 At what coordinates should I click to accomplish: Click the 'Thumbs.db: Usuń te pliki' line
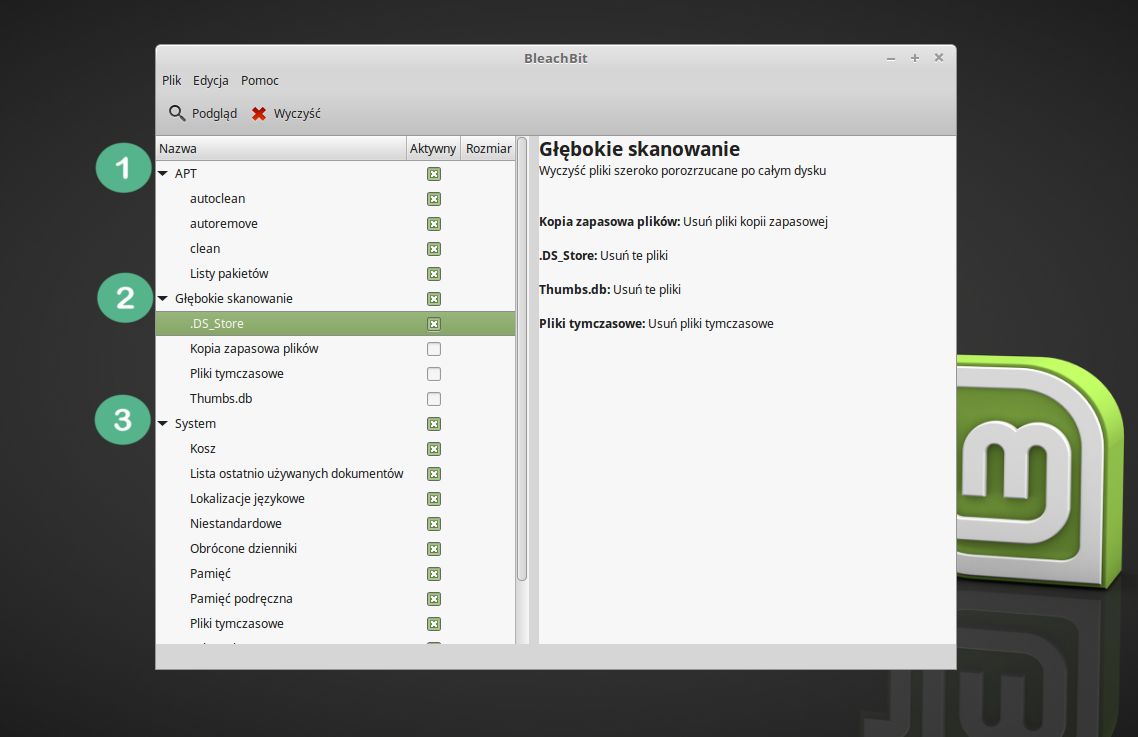(610, 289)
